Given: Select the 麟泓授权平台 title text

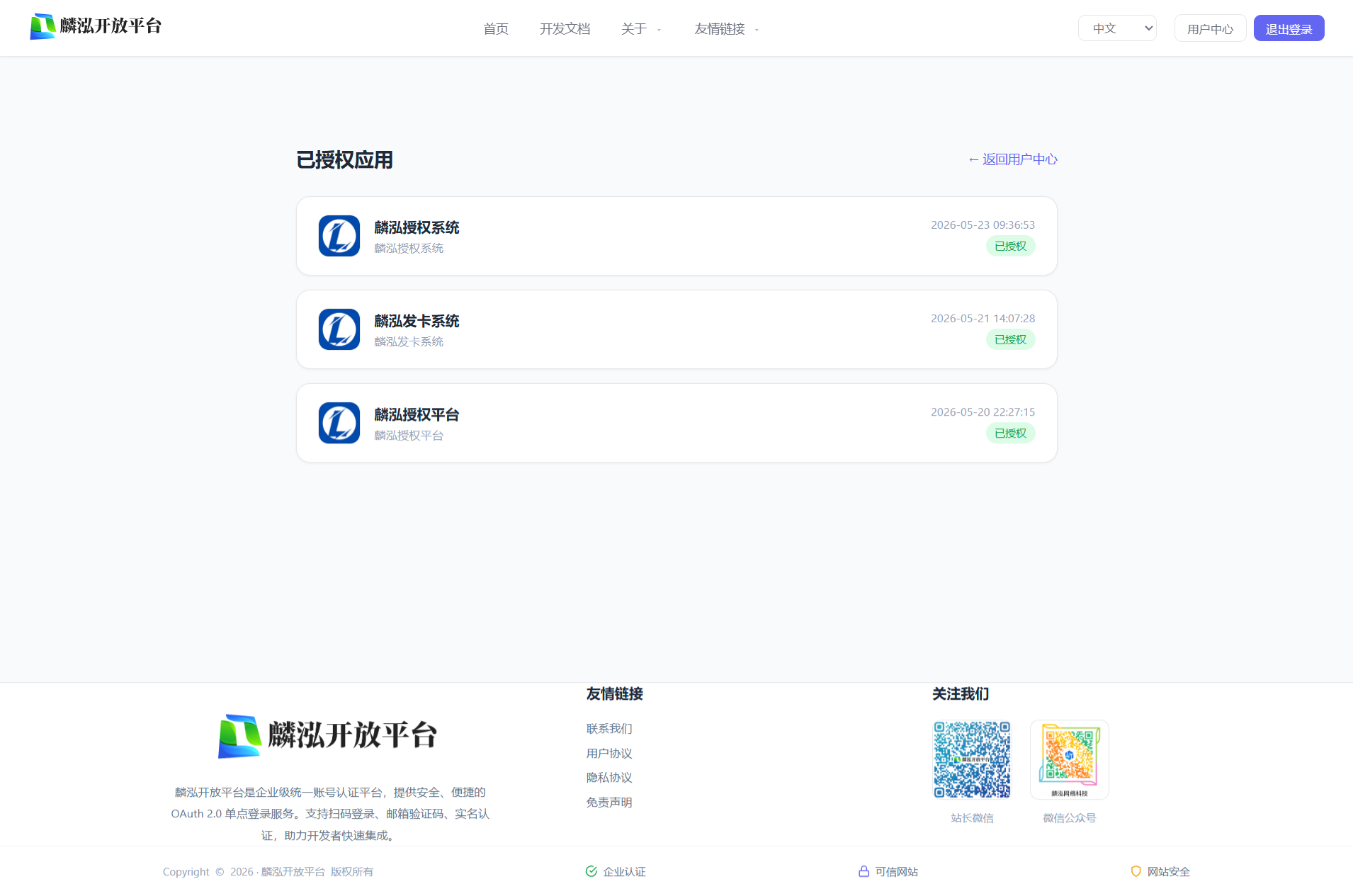Looking at the screenshot, I should [417, 414].
